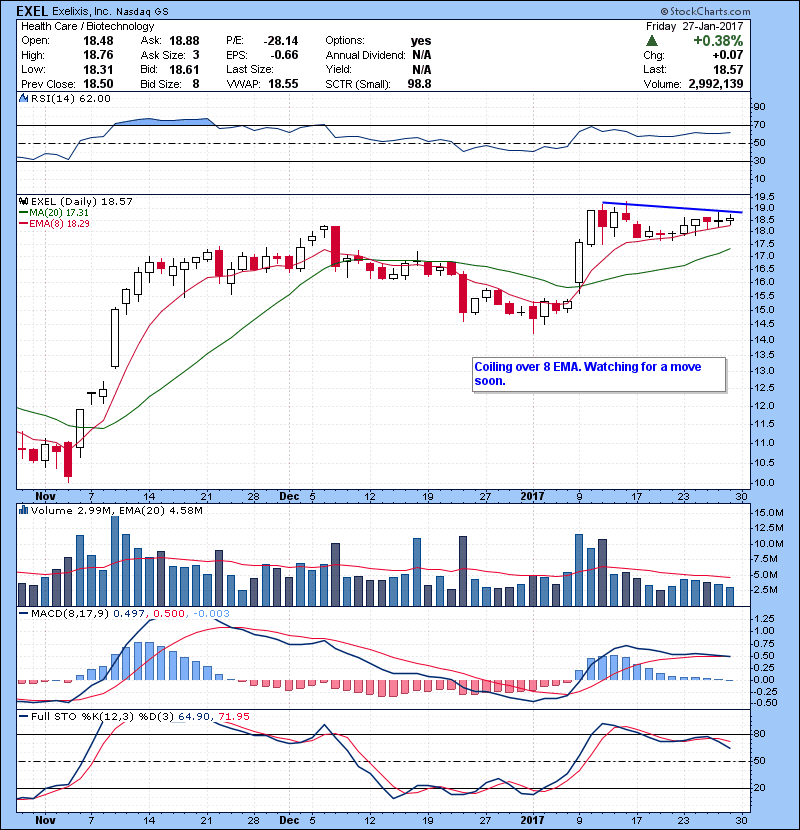The width and height of the screenshot is (800, 830).
Task: Click the Full STO legend line marker
Action: click(x=23, y=716)
